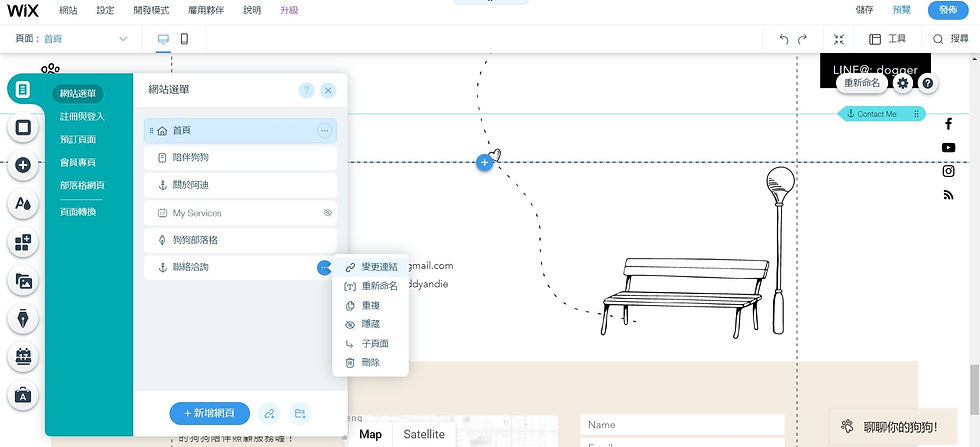Open the 設定 top menu
Viewport: 980px width, 447px height.
point(106,11)
